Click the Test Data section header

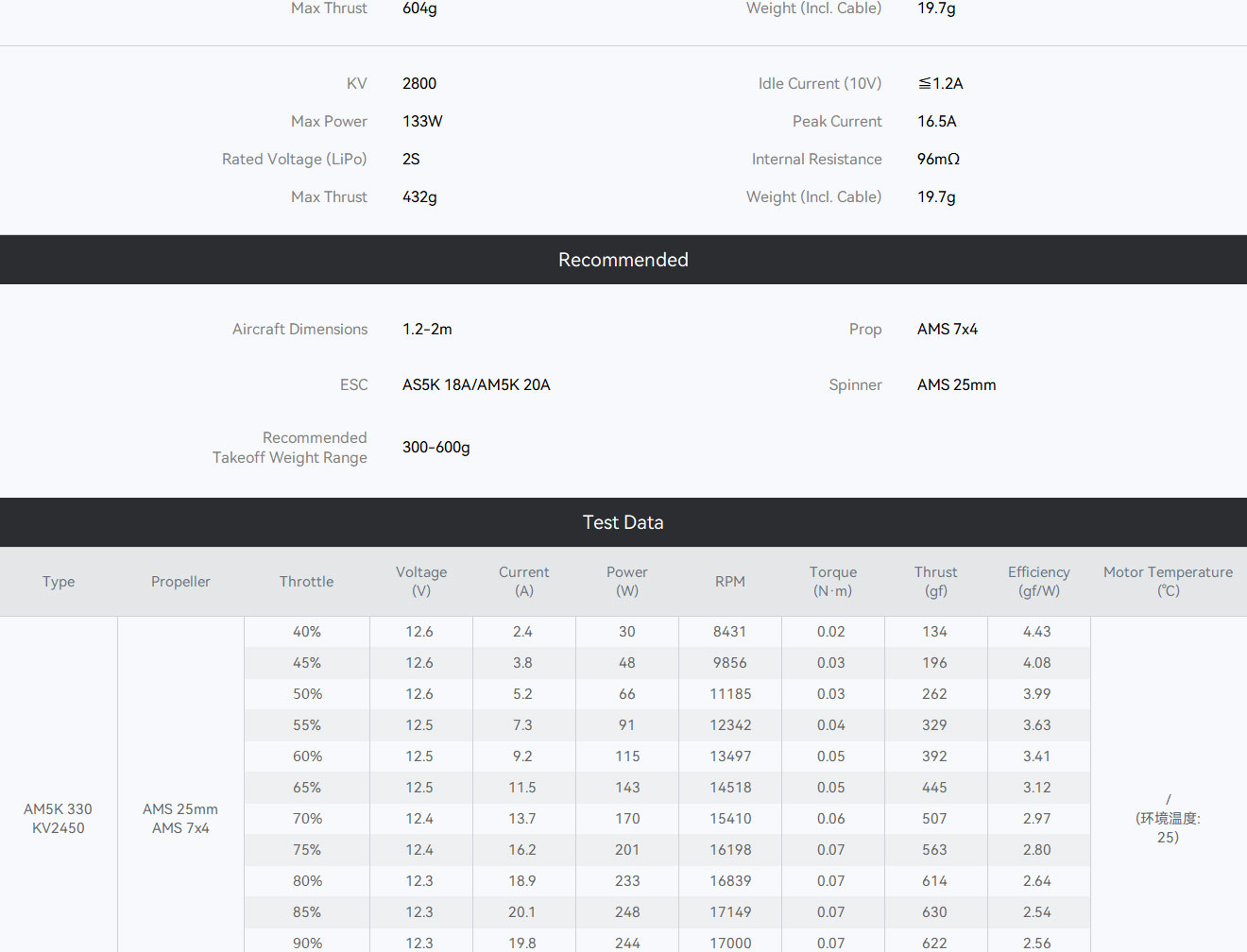click(623, 522)
